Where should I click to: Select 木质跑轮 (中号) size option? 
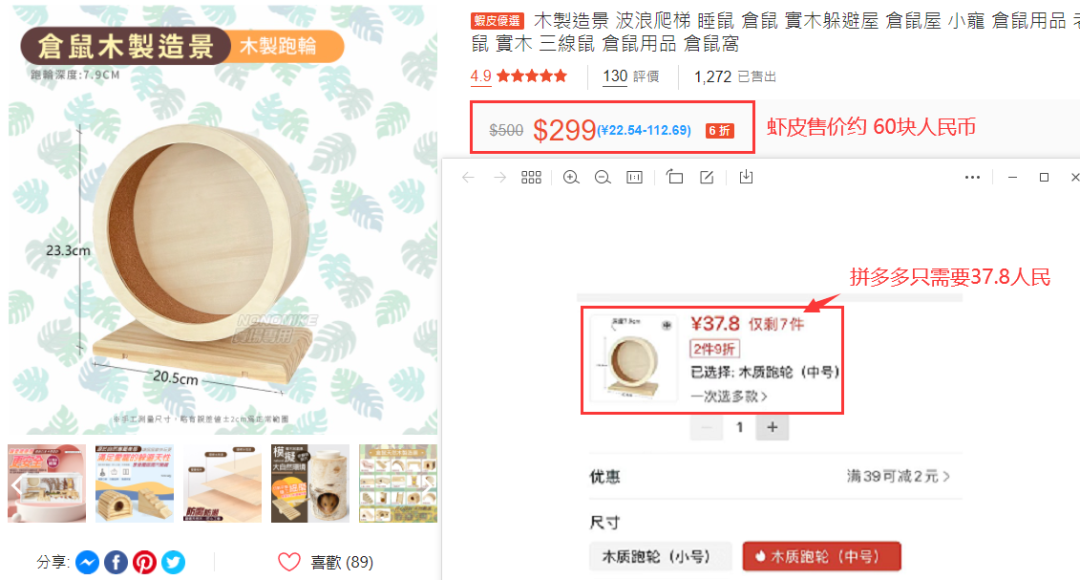[x=821, y=556]
